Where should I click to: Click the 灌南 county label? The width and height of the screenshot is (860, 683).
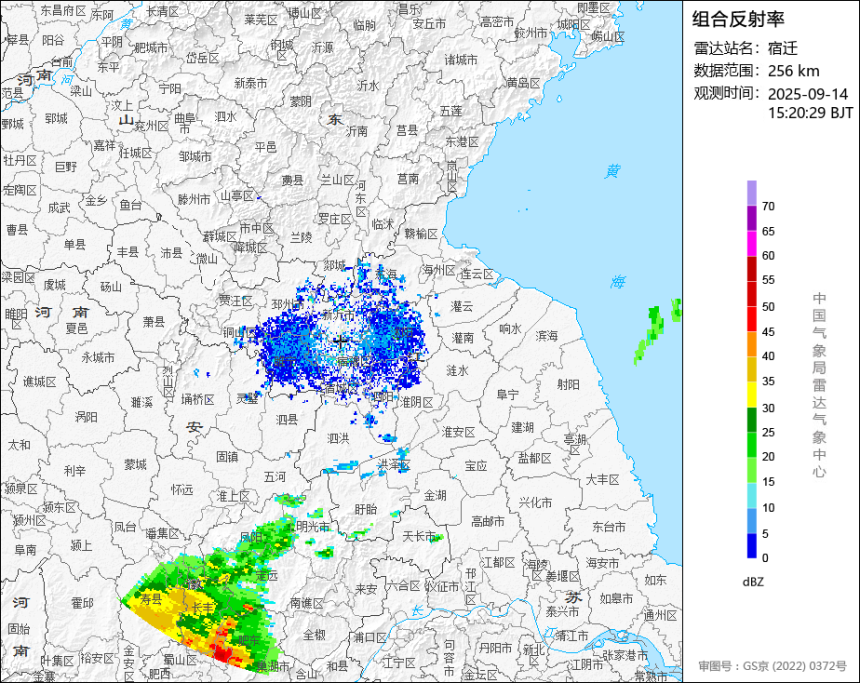click(463, 337)
